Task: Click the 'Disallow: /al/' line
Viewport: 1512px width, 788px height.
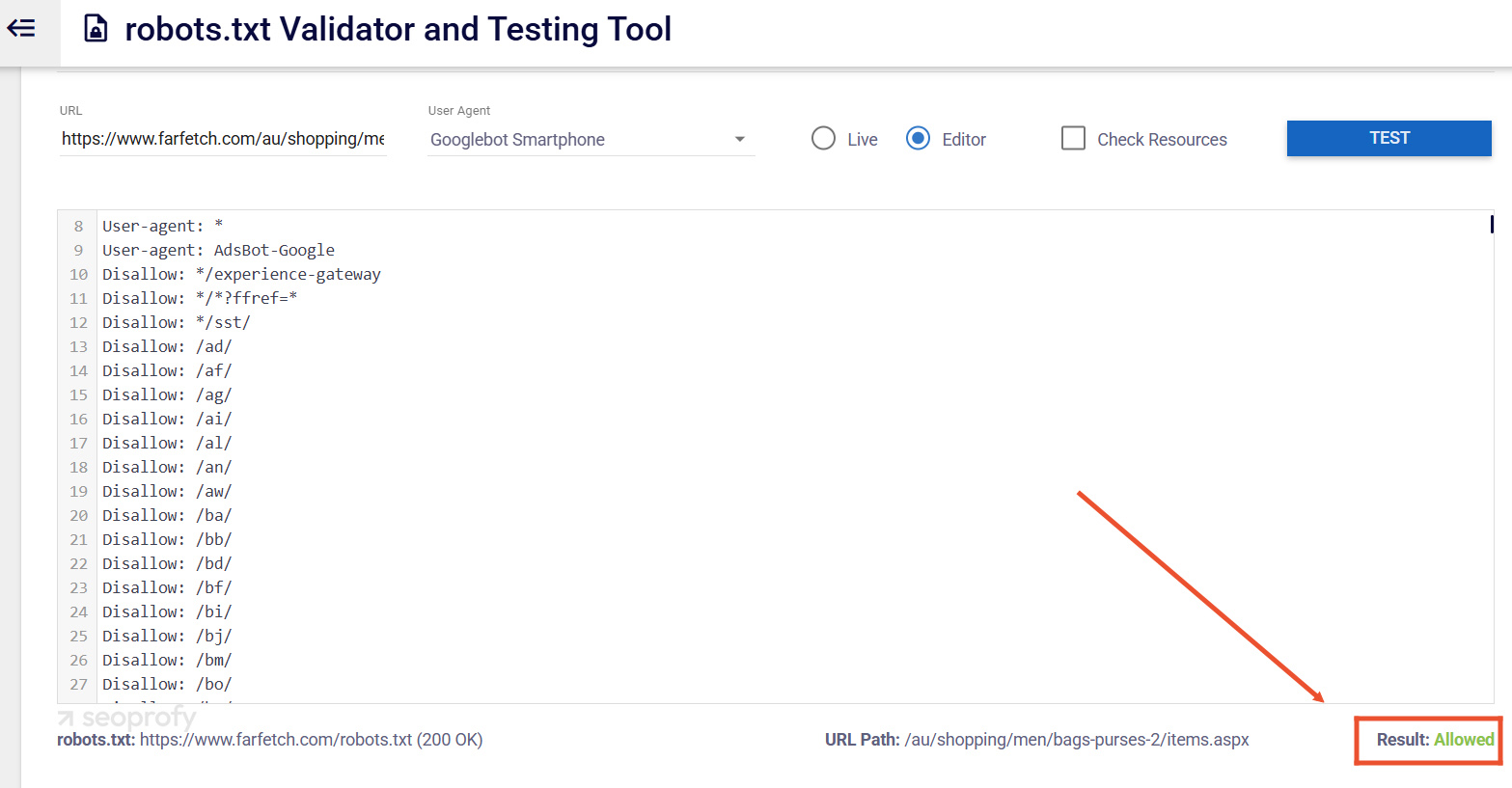Action: click(167, 443)
